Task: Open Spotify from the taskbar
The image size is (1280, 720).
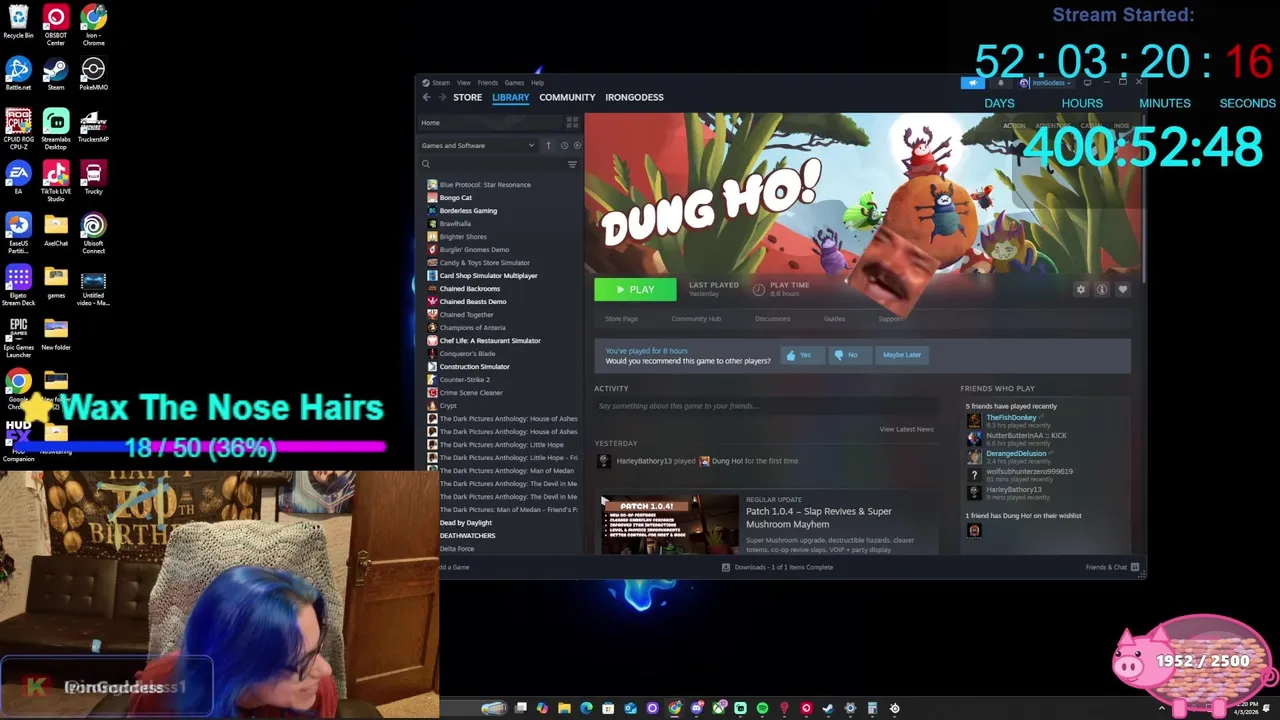Action: pyautogui.click(x=762, y=708)
